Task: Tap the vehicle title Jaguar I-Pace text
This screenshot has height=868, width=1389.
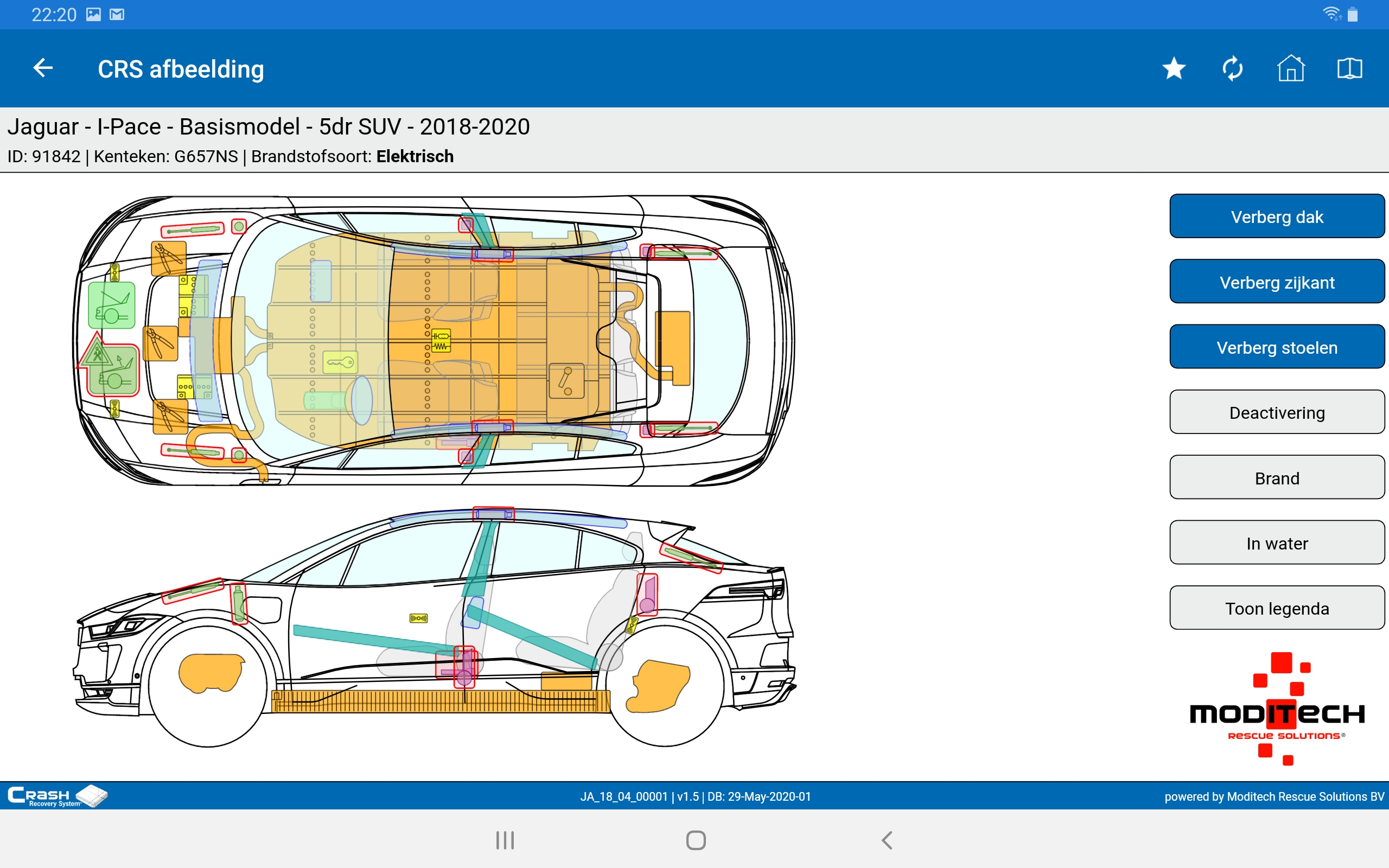Action: point(269,126)
